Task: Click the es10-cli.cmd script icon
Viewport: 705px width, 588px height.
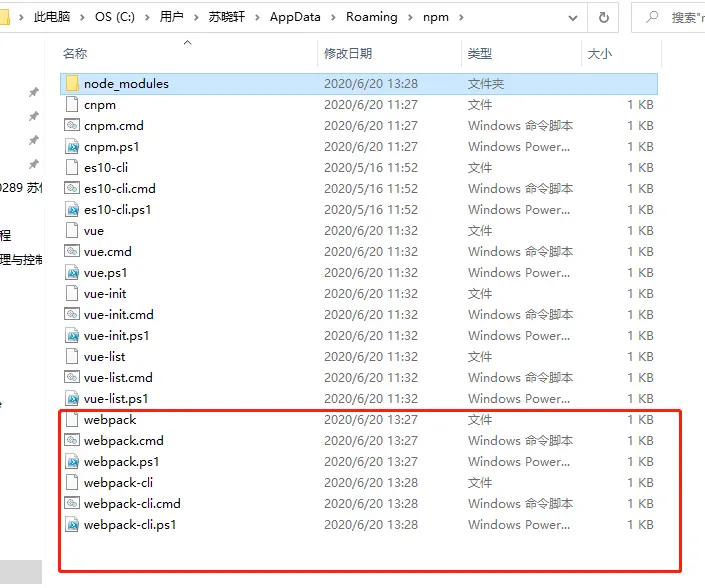Action: pos(72,188)
